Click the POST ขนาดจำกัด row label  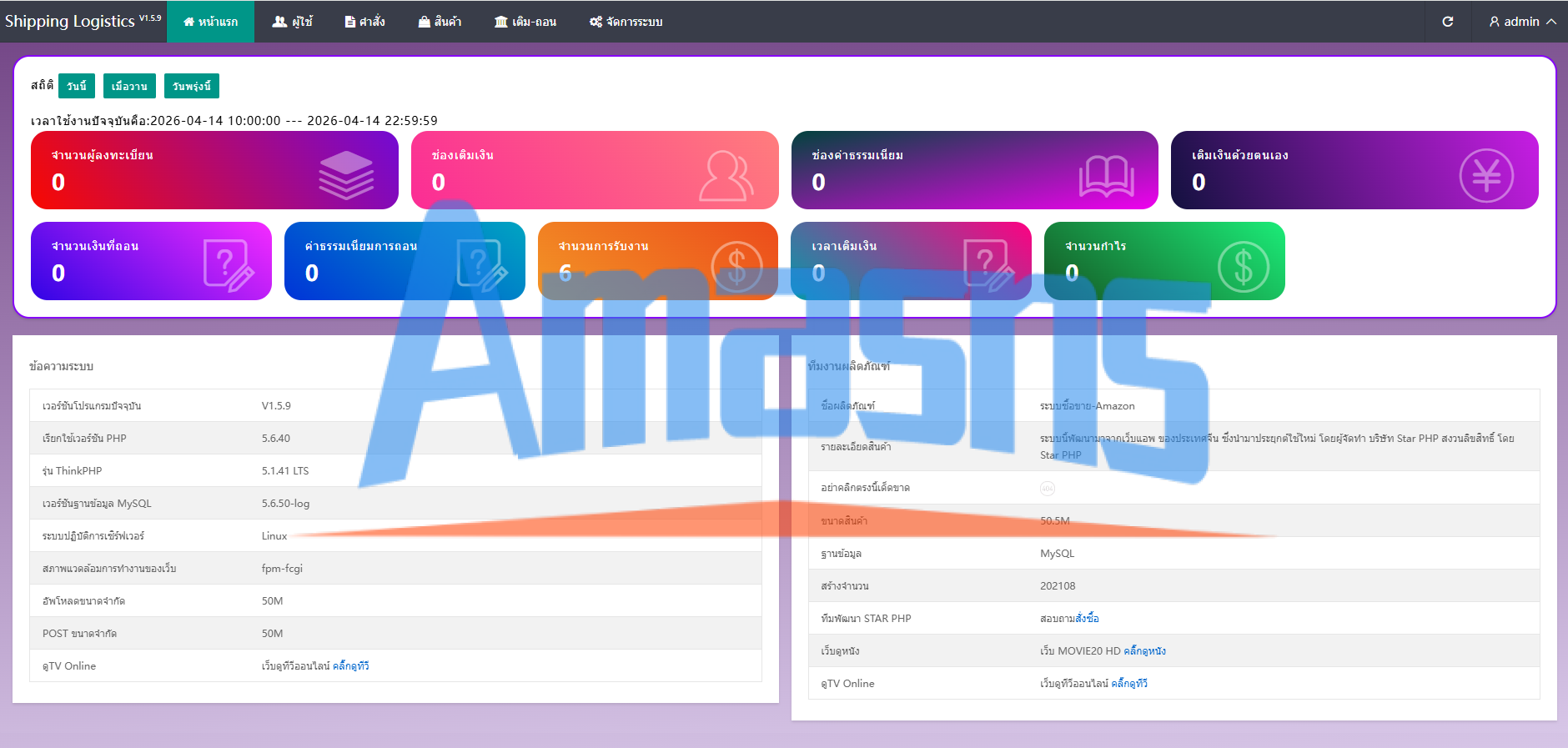79,634
